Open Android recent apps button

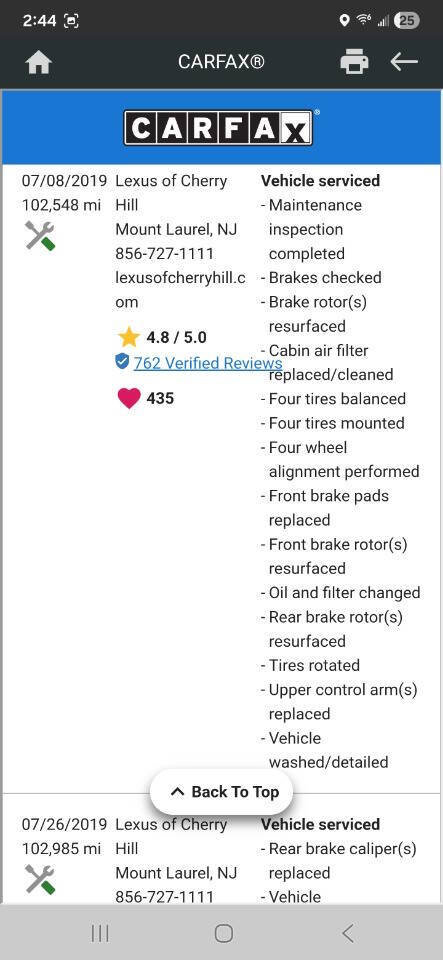point(100,933)
